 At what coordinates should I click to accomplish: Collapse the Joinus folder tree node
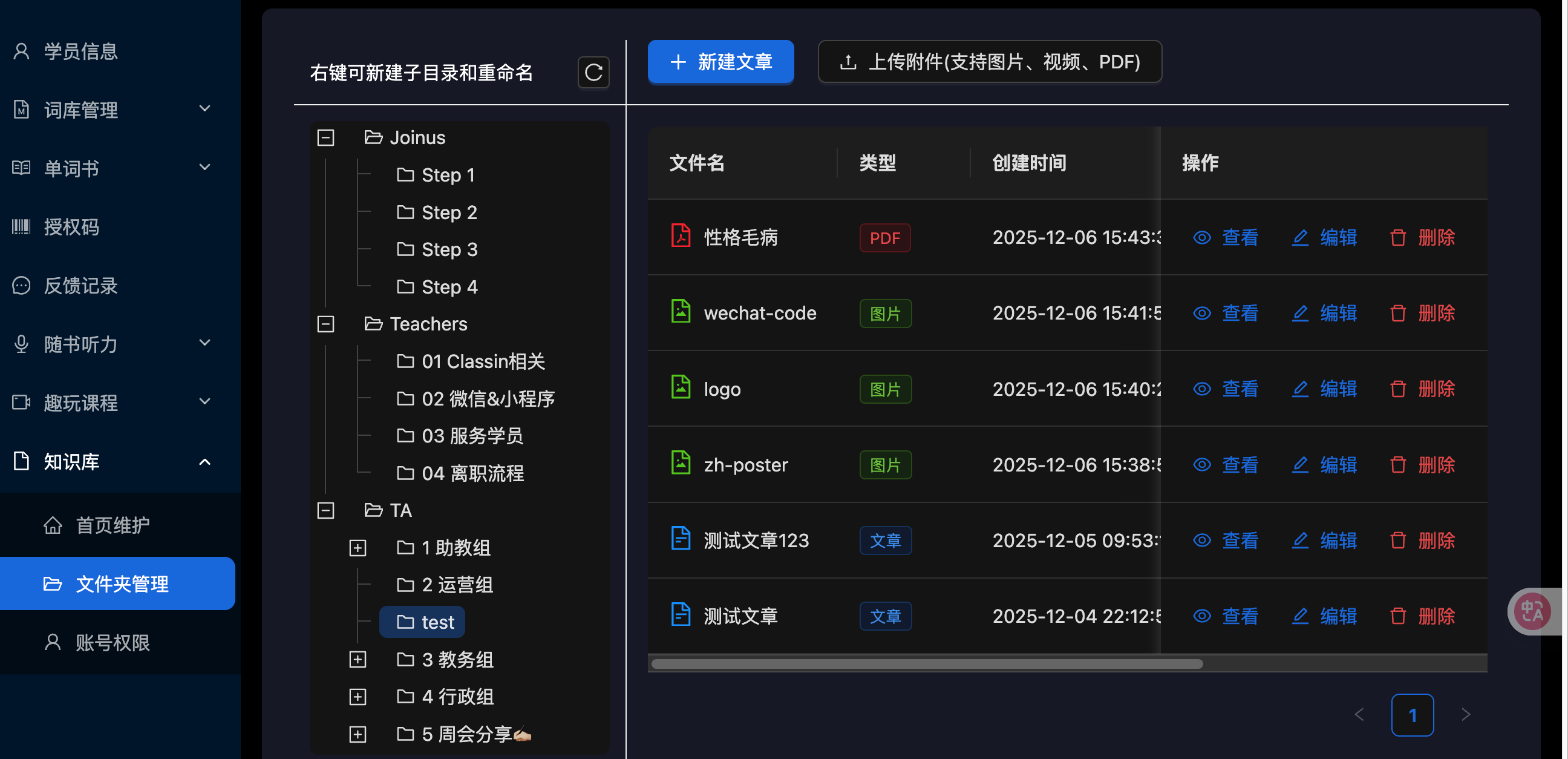click(325, 137)
